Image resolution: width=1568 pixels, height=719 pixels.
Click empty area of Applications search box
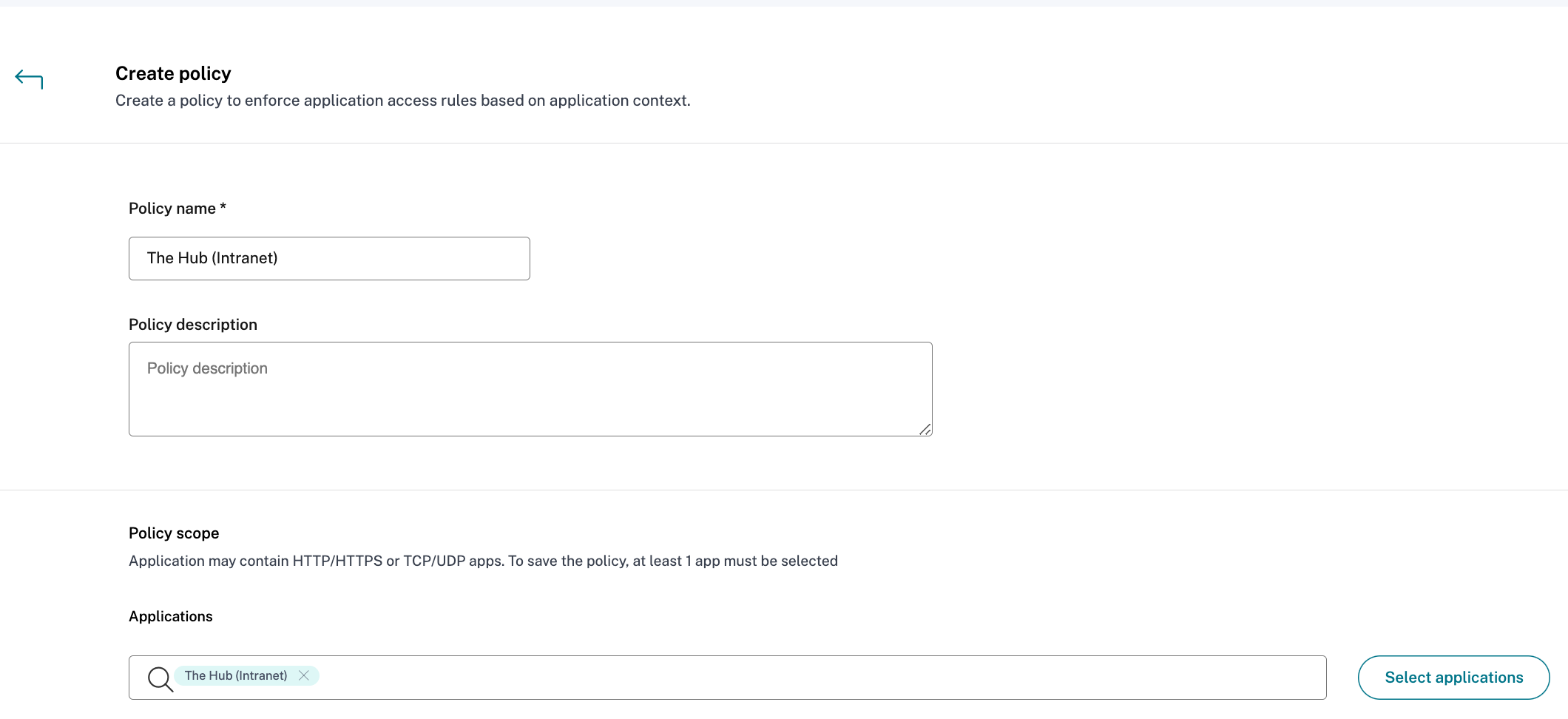click(x=814, y=678)
